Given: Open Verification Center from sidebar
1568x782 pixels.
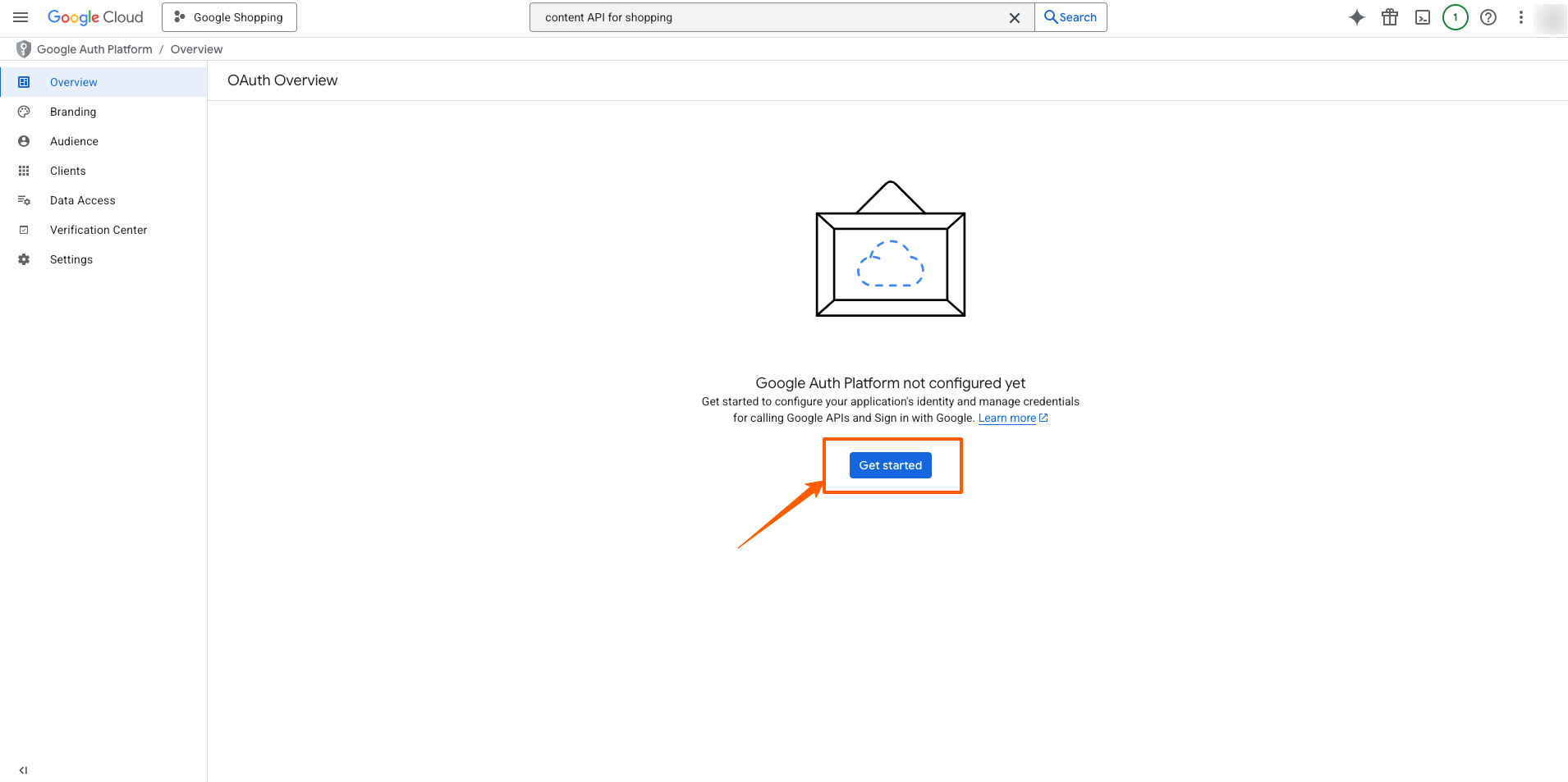Looking at the screenshot, I should pos(99,230).
